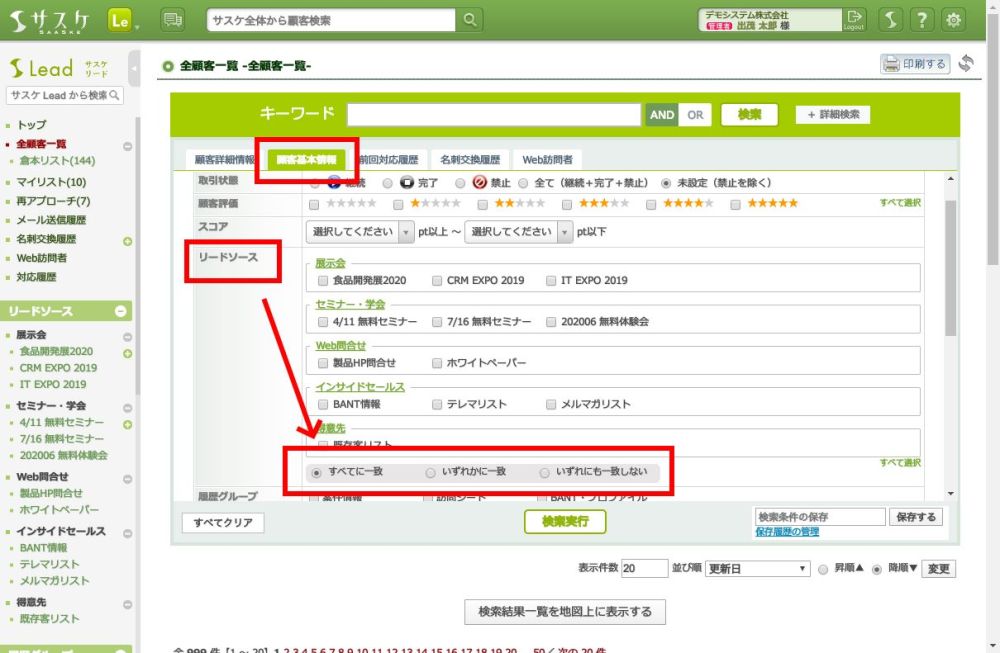
Task: Open the 並び順 更新日 dropdown
Action: click(x=757, y=569)
